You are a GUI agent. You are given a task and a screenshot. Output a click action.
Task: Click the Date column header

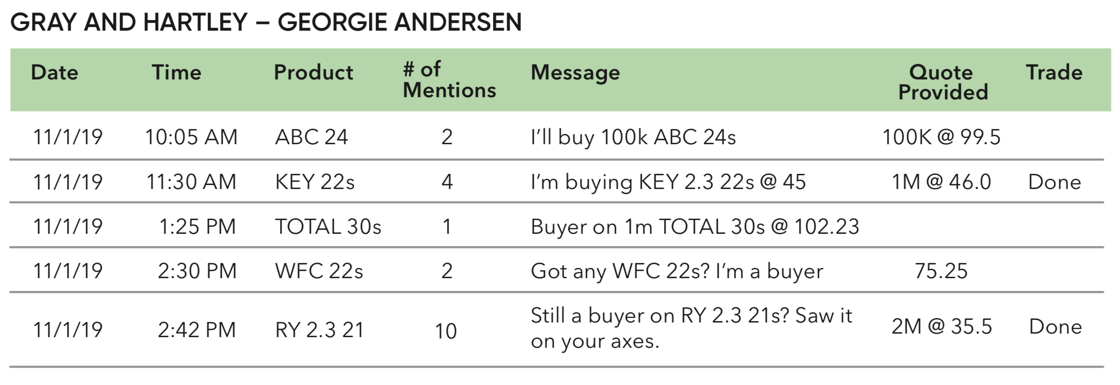click(x=55, y=73)
